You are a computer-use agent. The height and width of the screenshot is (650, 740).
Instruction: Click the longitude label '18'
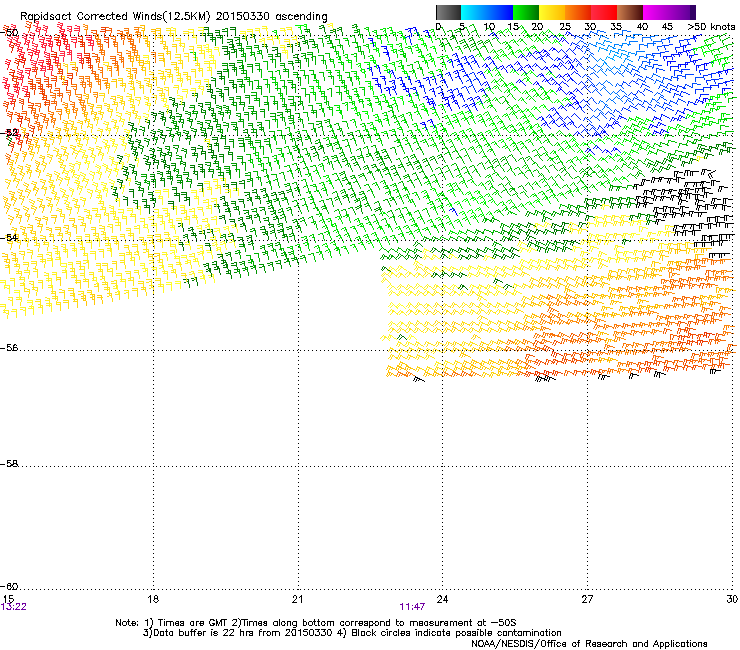(x=153, y=599)
